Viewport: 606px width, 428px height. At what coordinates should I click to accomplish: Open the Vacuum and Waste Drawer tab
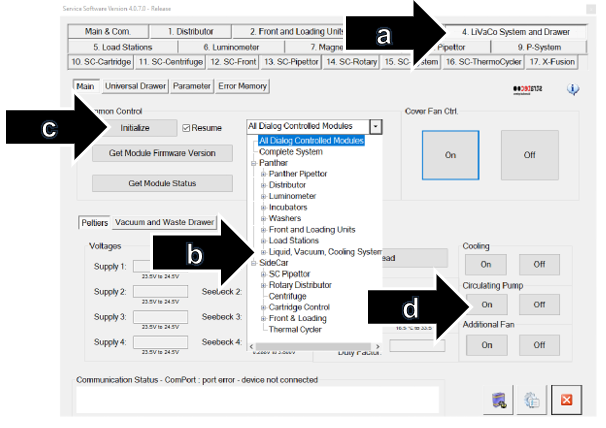coord(164,222)
